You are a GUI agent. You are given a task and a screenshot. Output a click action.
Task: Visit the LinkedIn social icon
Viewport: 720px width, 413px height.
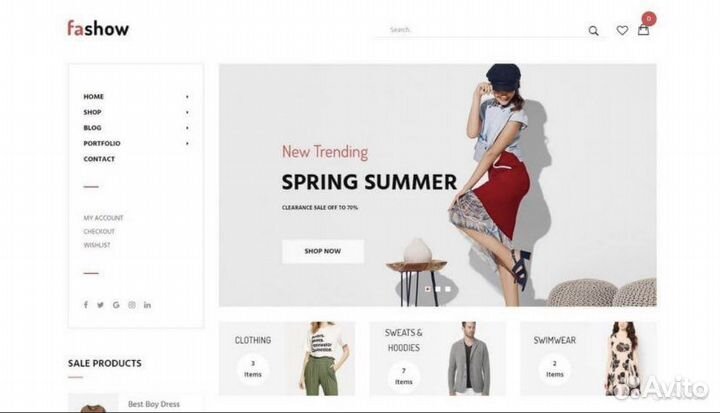[x=147, y=305]
